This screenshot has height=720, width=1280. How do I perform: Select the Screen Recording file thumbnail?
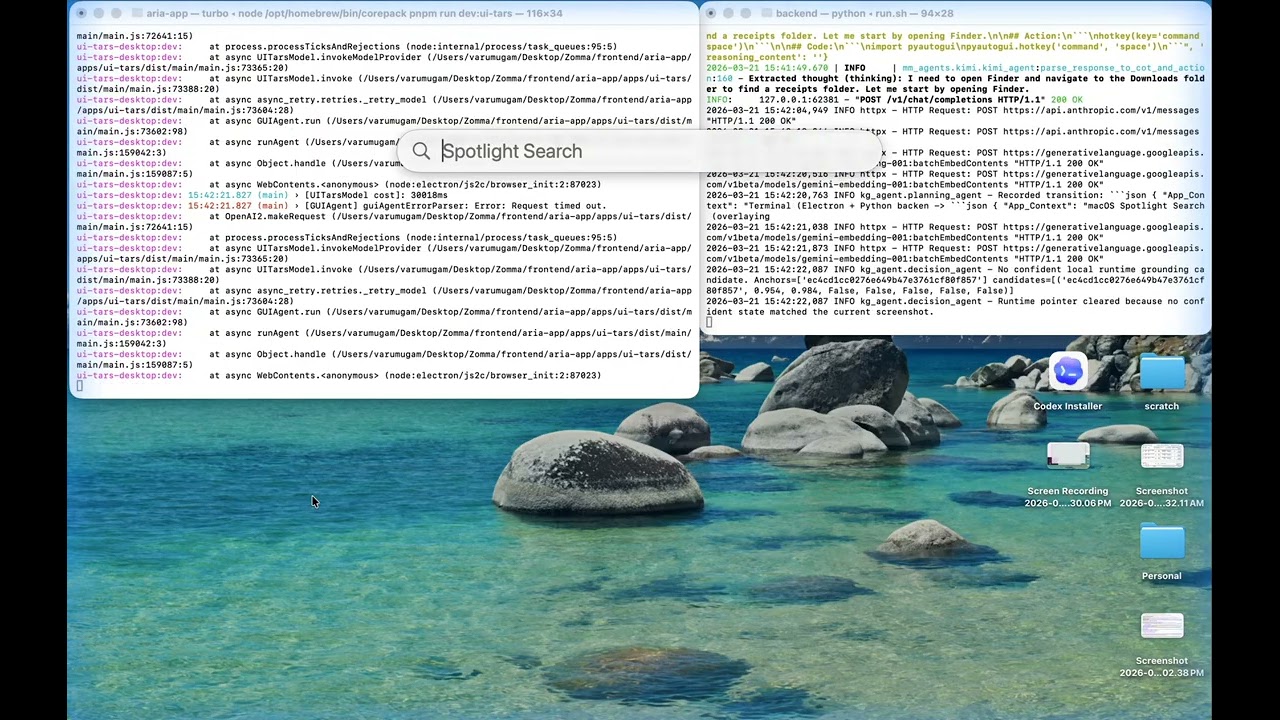[1068, 456]
